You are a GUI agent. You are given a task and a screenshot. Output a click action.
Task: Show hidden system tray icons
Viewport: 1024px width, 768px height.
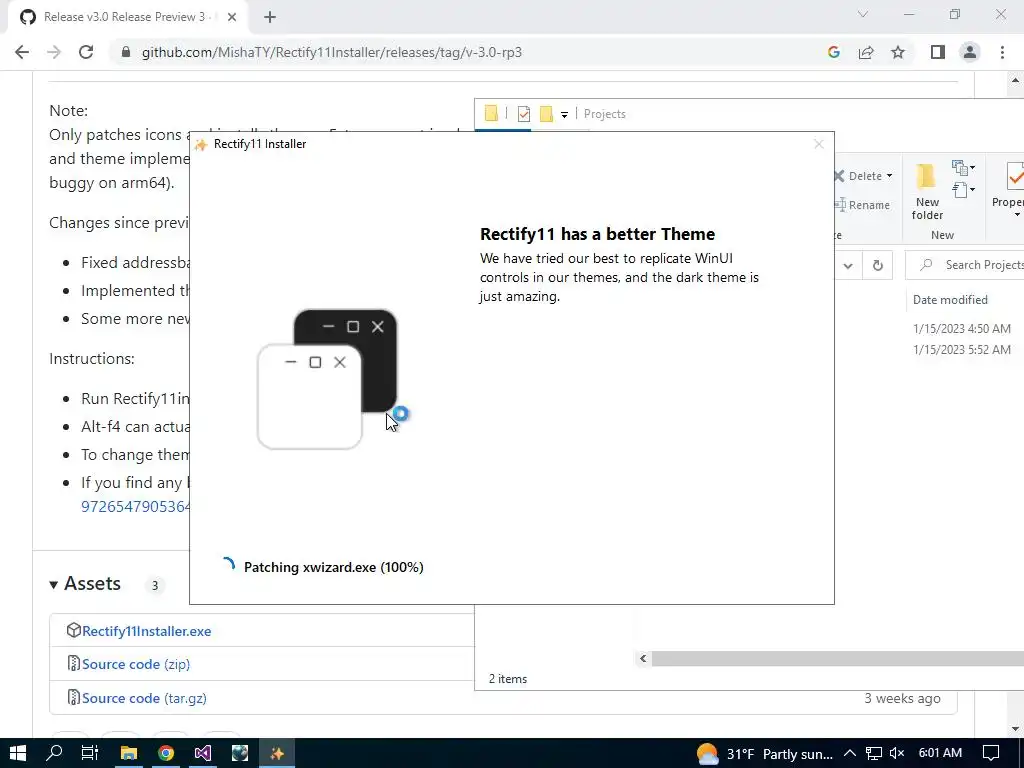(850, 754)
